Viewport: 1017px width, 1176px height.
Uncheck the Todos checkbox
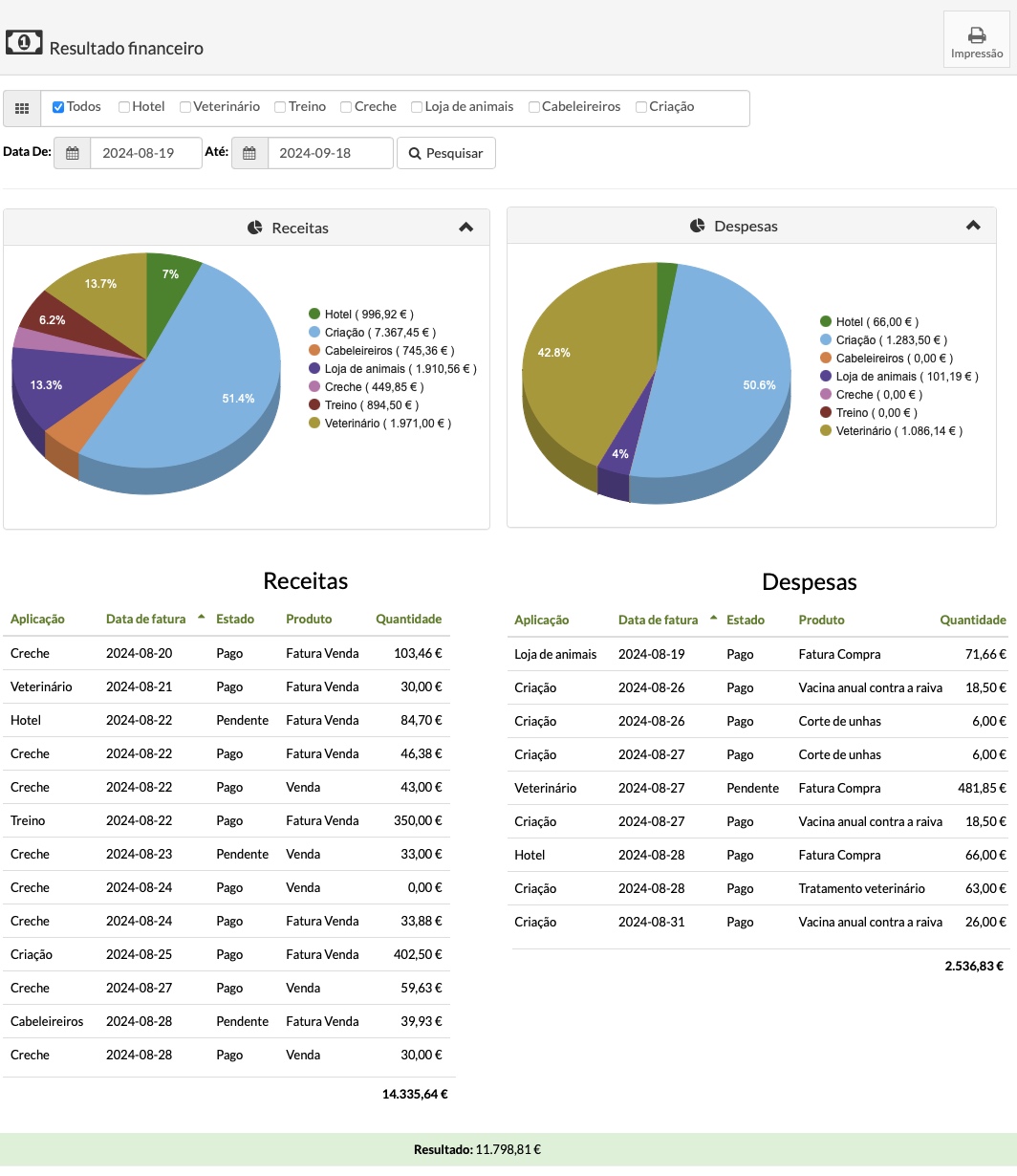(58, 107)
